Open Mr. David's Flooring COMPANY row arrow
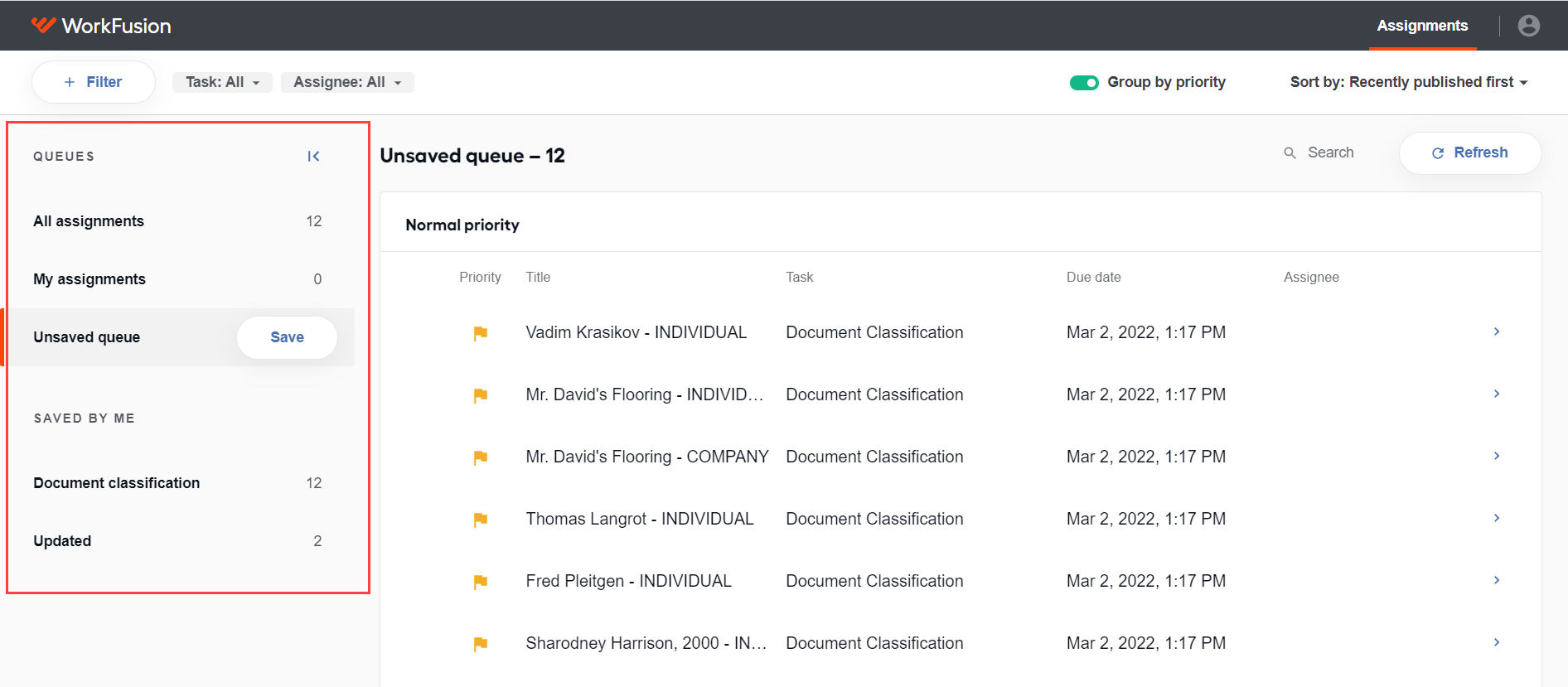Screen dimensions: 1568x687 point(1497,456)
